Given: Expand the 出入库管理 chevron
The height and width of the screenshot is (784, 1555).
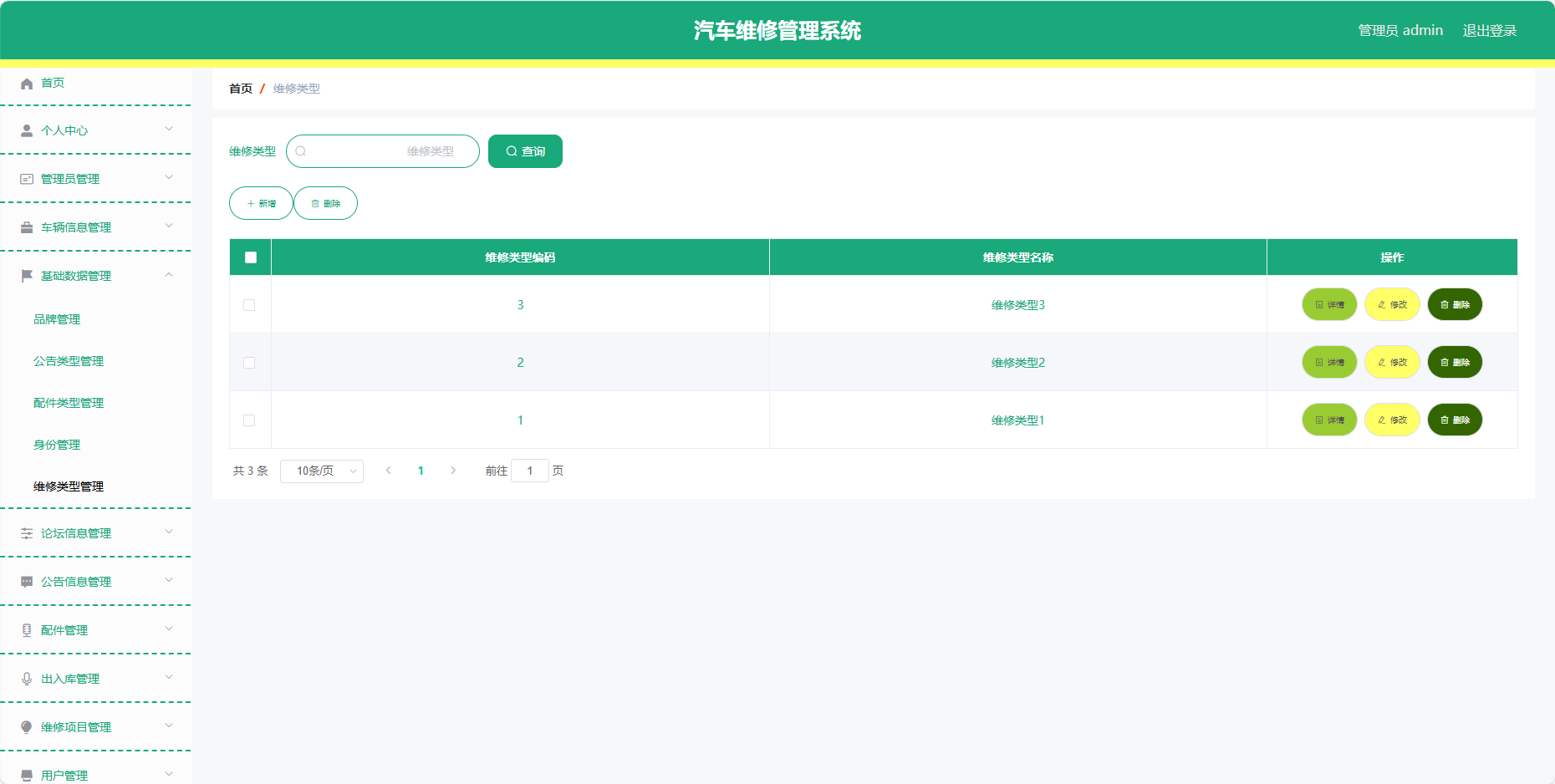Looking at the screenshot, I should point(169,677).
